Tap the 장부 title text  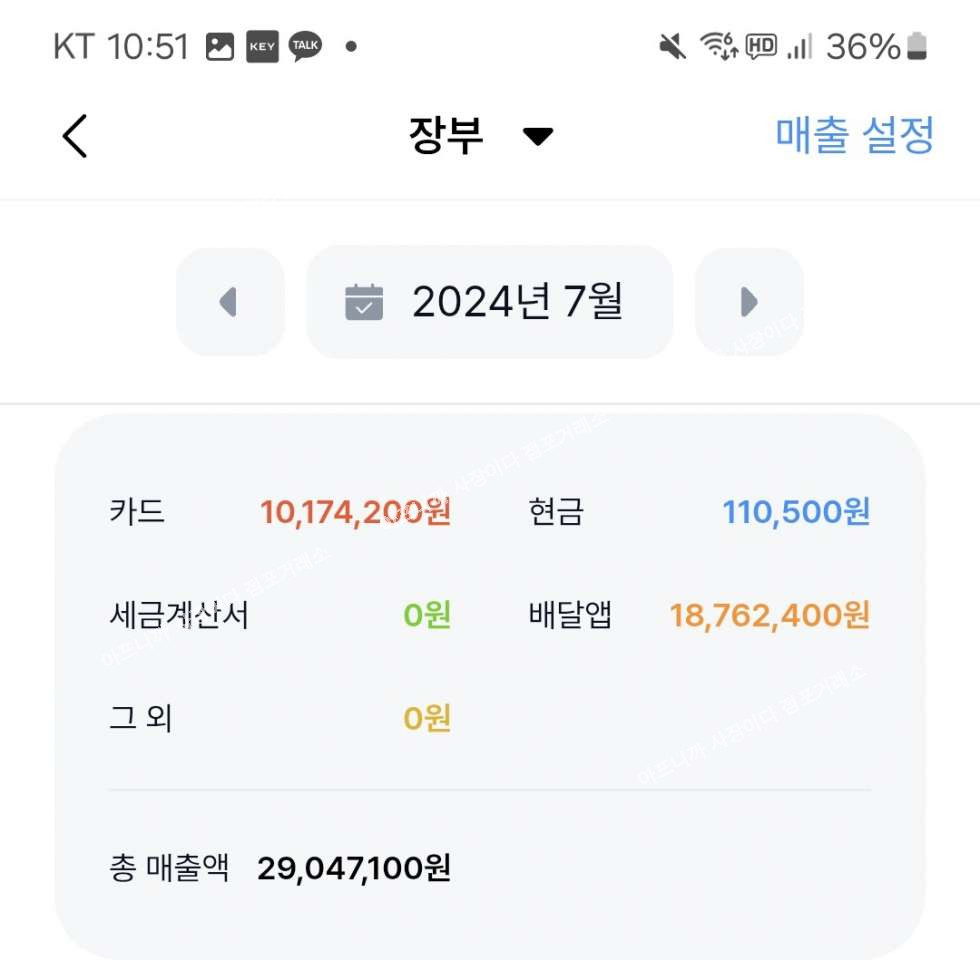pos(446,135)
